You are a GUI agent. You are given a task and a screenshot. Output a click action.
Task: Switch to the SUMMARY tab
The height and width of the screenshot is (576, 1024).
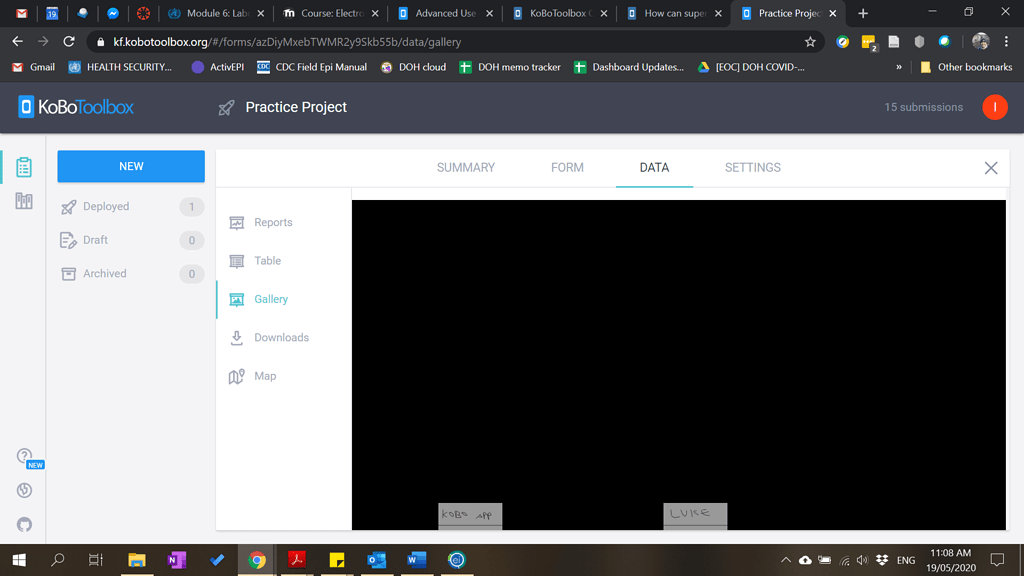point(465,168)
